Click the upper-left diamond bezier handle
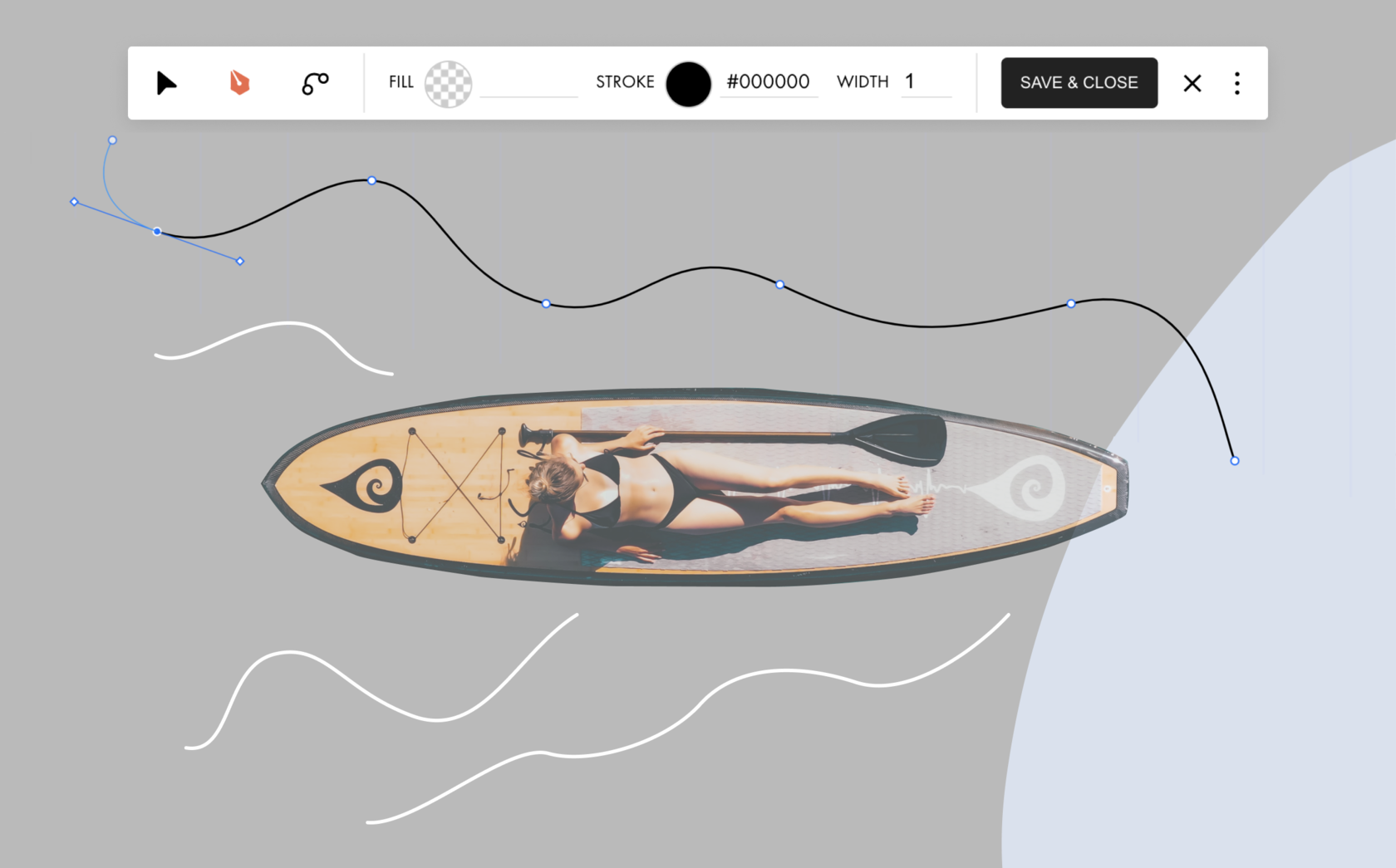1396x868 pixels. click(x=74, y=202)
